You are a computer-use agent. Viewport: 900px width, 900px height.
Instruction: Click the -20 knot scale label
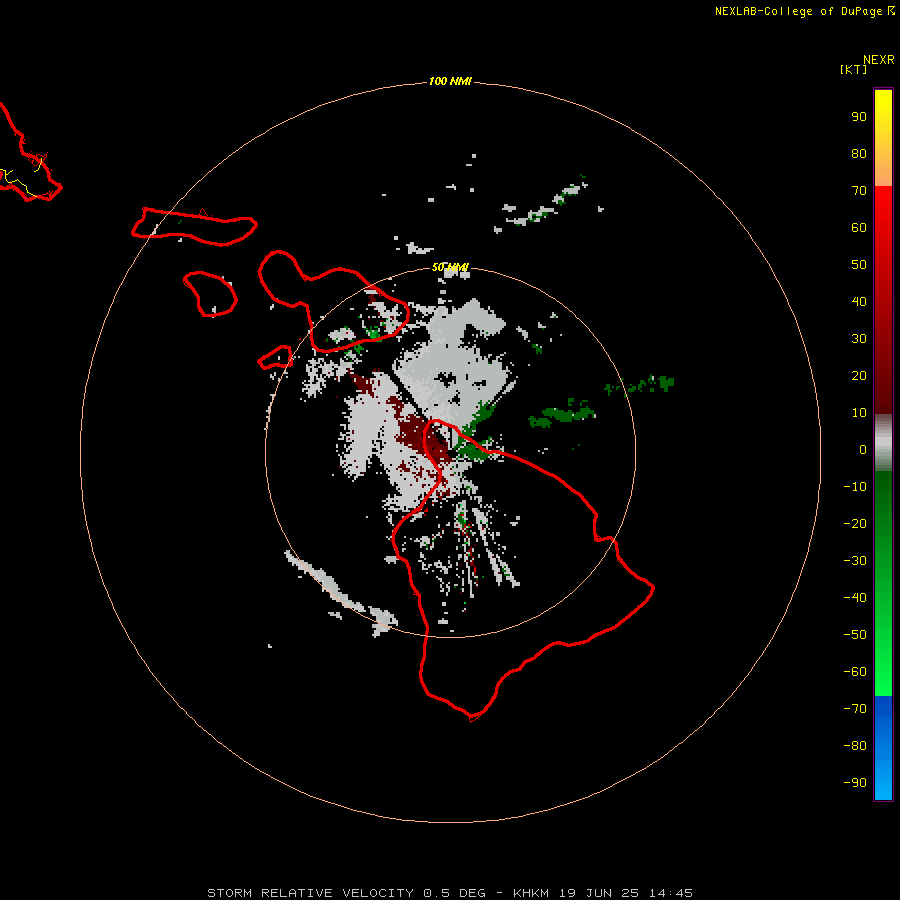855,524
